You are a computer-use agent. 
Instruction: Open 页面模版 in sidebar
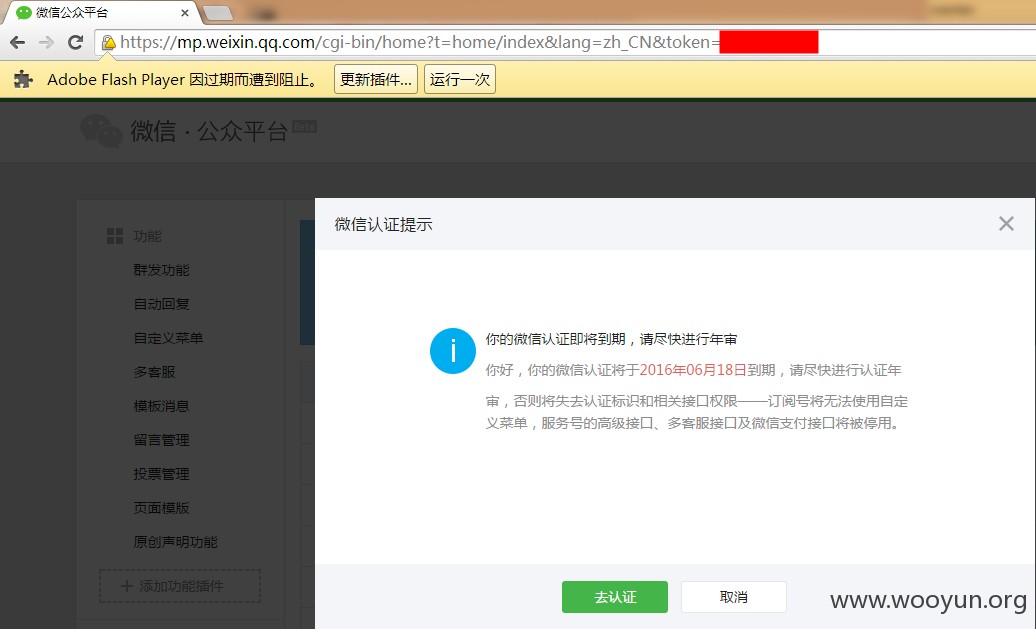click(x=161, y=508)
